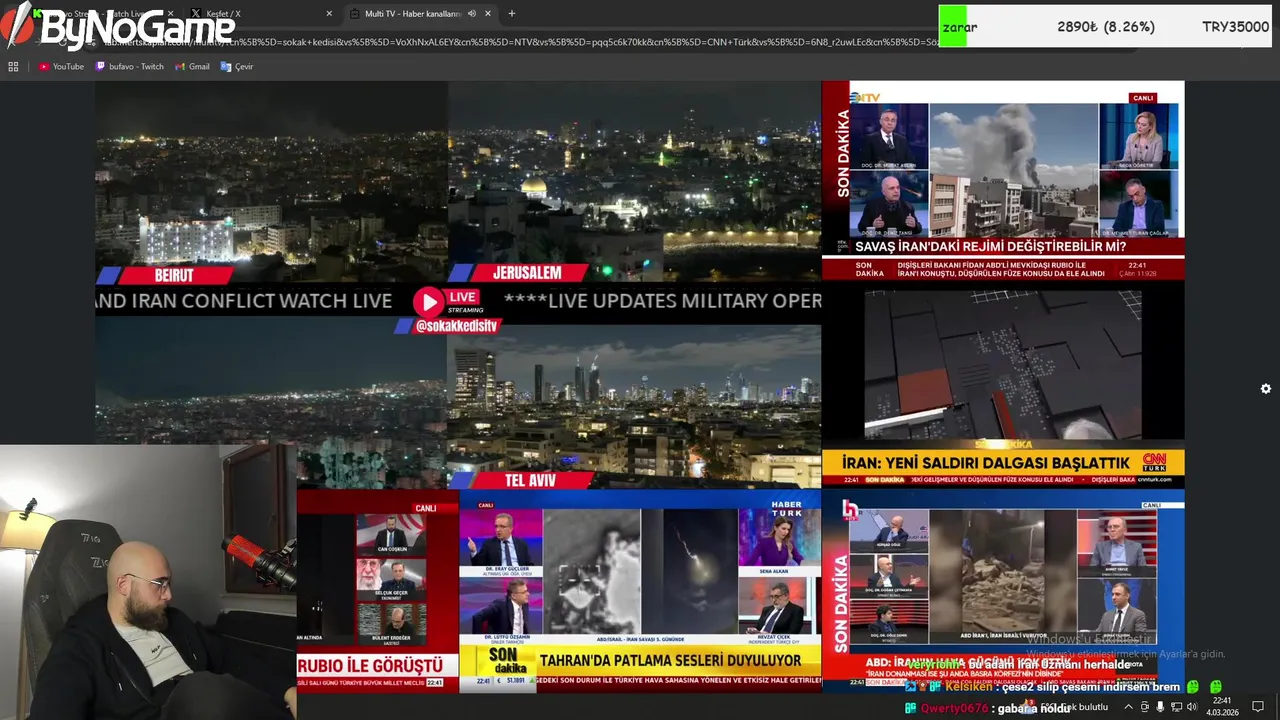Click the Halk TV Son Dakika stream tile
This screenshot has width=1280, height=720.
tap(1003, 590)
